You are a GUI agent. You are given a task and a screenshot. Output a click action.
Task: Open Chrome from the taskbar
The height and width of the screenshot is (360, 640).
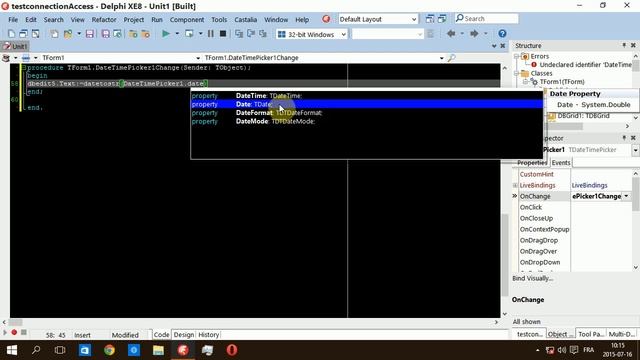(109, 350)
